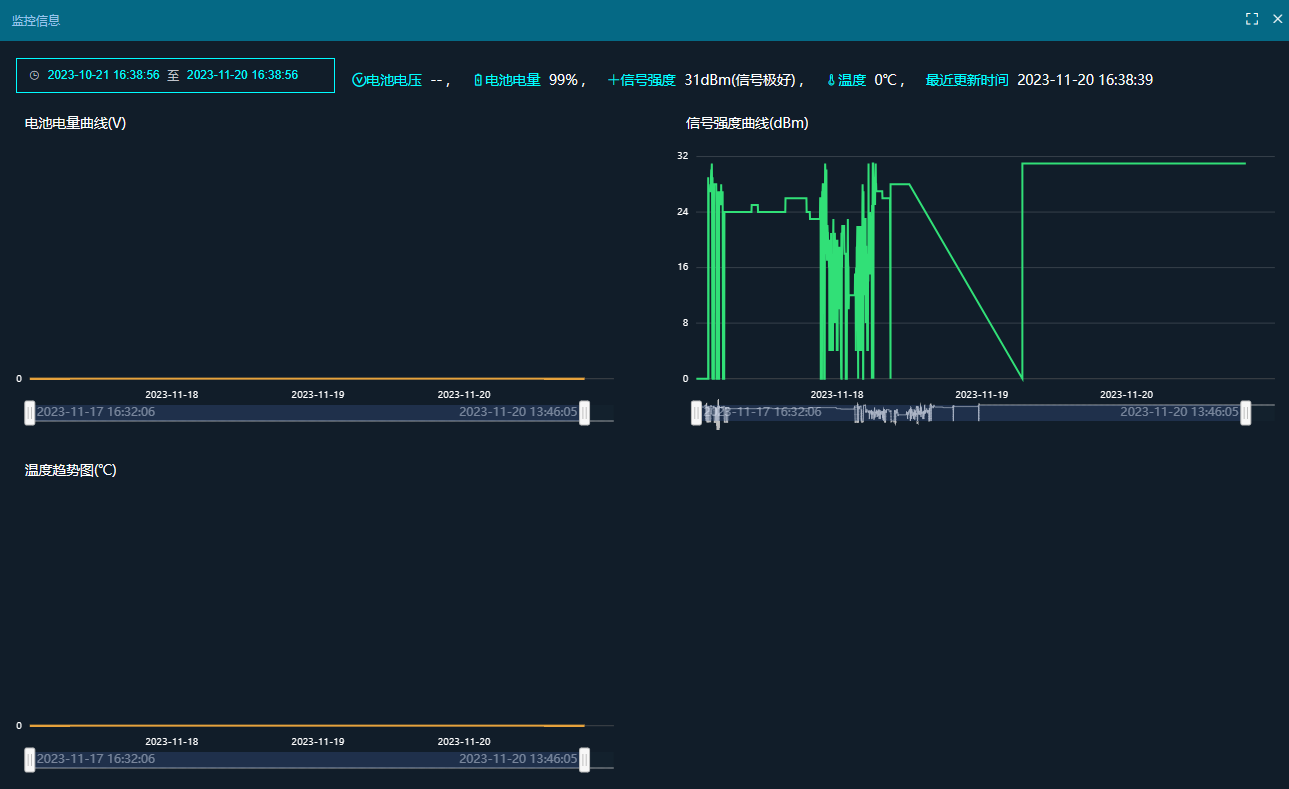Click the temperature value 0℃
This screenshot has width=1289, height=789.
[x=886, y=80]
